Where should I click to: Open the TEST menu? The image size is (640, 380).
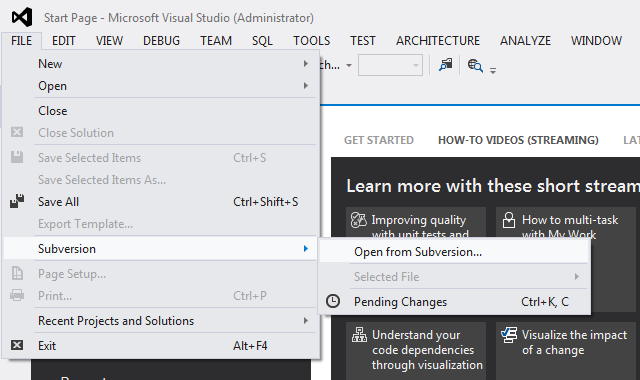click(x=362, y=41)
